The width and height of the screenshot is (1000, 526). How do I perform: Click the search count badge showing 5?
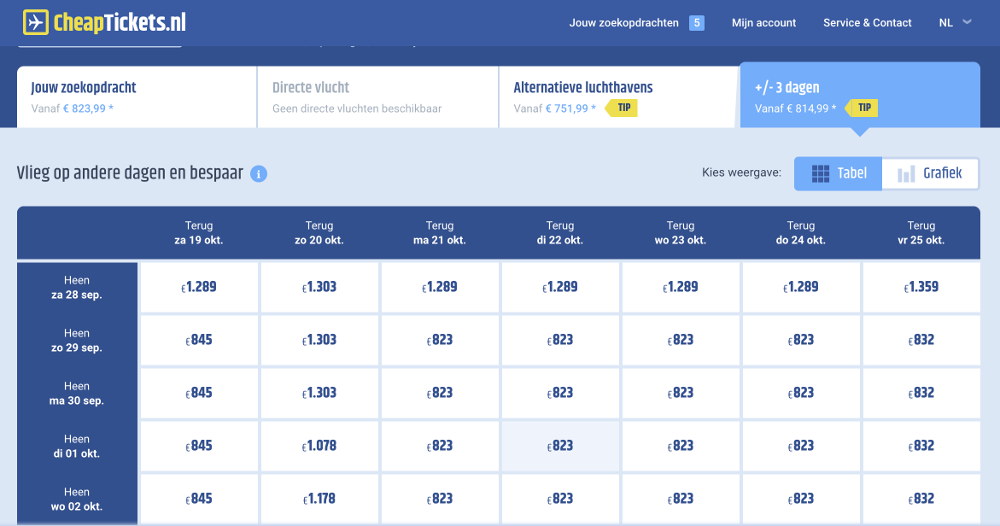[x=696, y=23]
